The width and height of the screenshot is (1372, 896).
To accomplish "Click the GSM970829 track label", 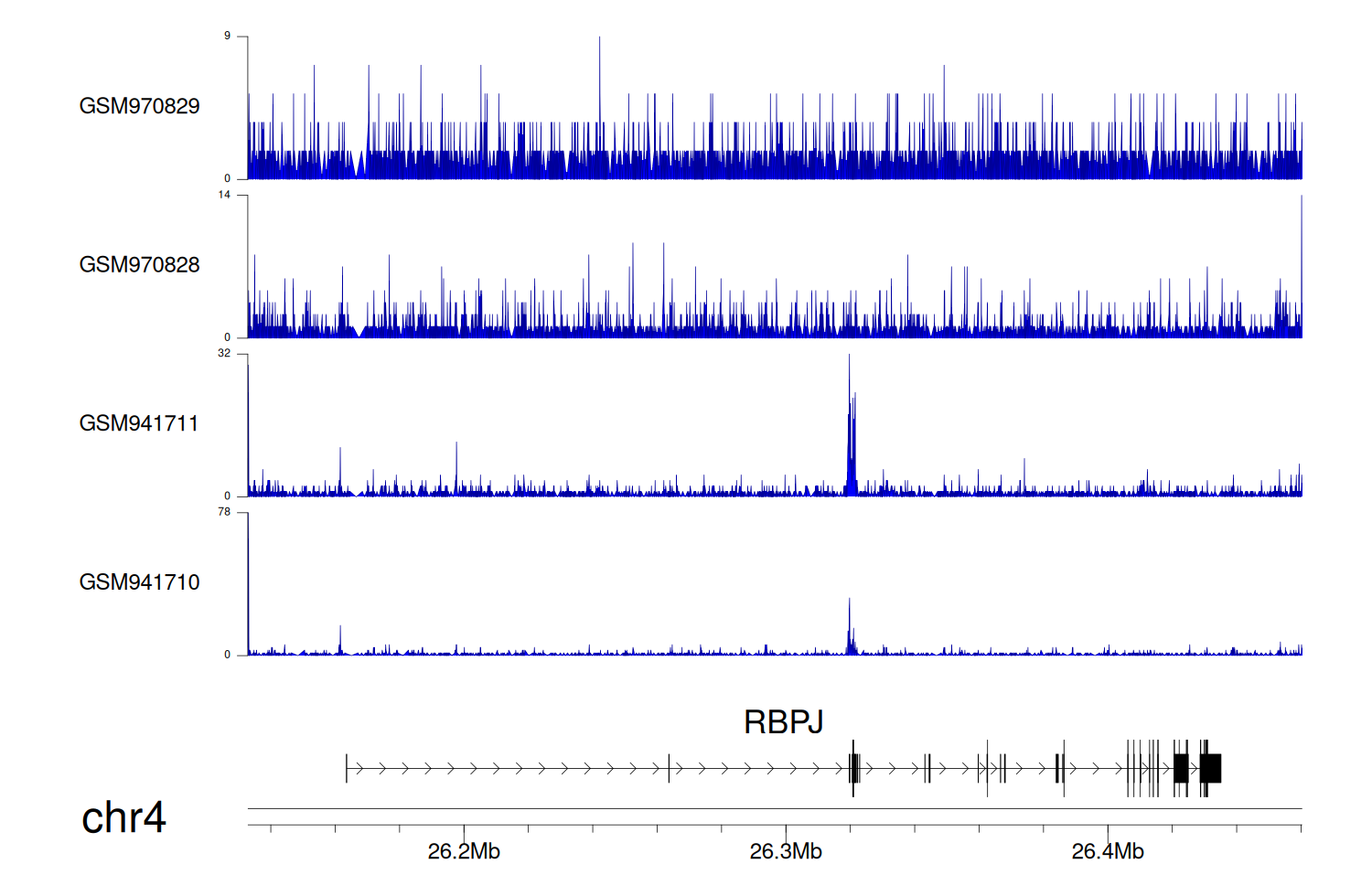I will point(139,106).
